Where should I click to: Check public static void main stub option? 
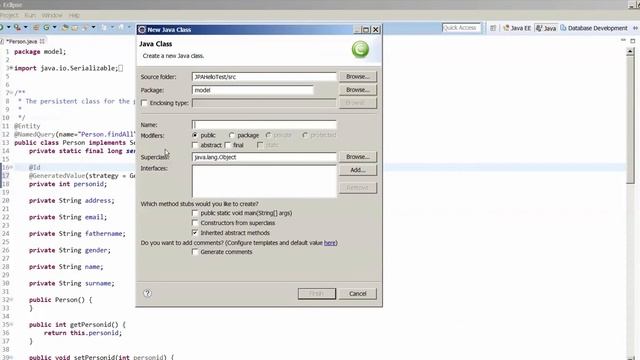coord(195,213)
